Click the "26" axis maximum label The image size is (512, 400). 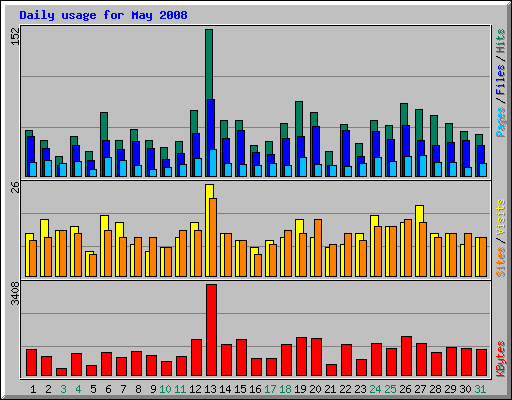pos(15,187)
